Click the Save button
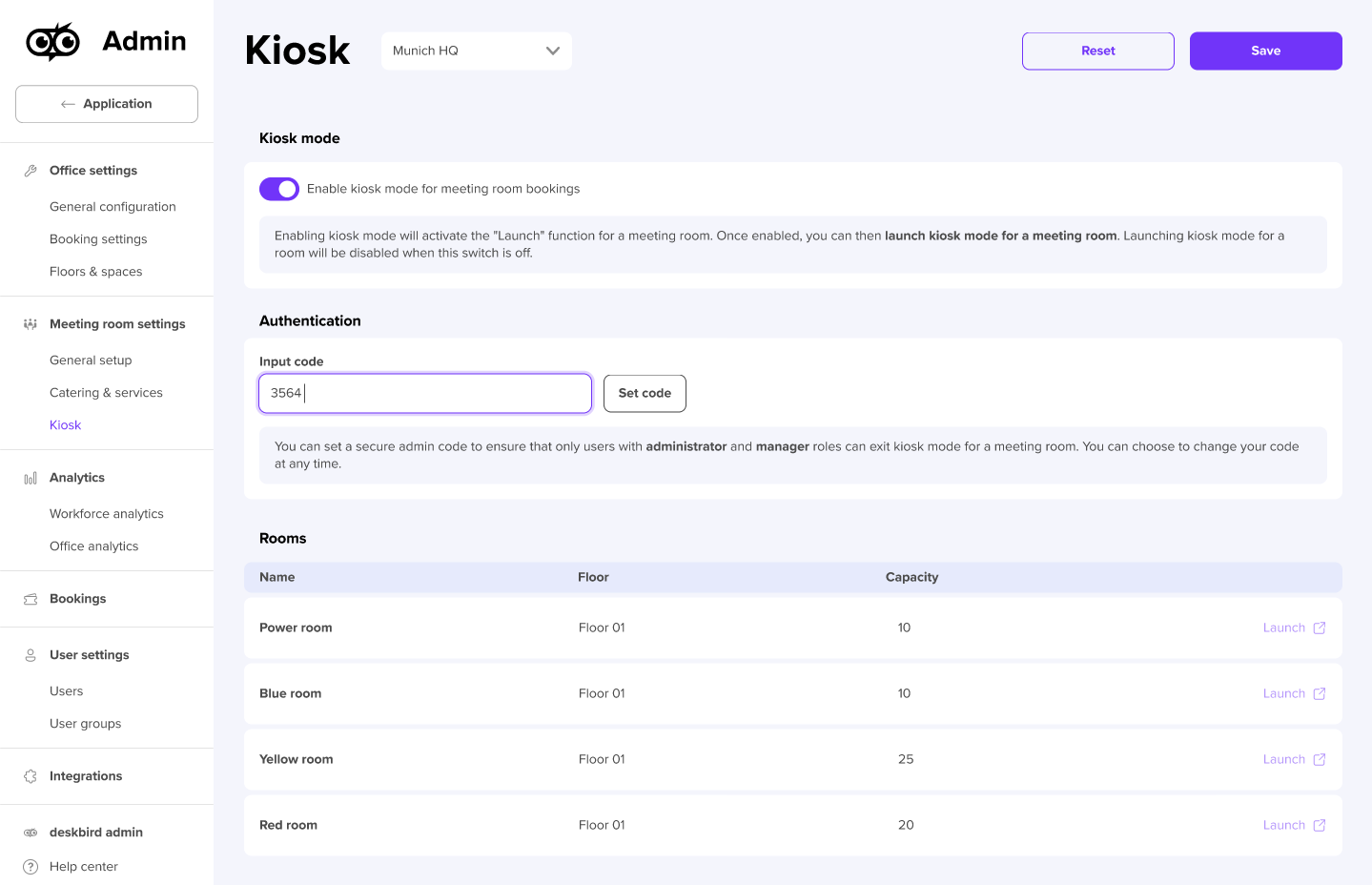Image resolution: width=1372 pixels, height=885 pixels. [x=1265, y=51]
